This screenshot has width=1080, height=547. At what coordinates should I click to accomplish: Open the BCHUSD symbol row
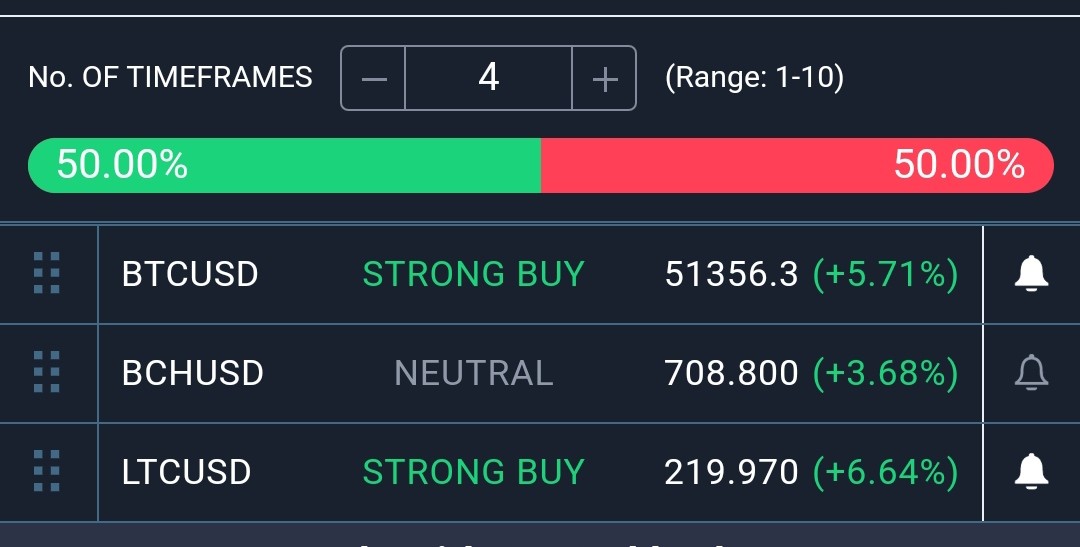click(x=541, y=373)
